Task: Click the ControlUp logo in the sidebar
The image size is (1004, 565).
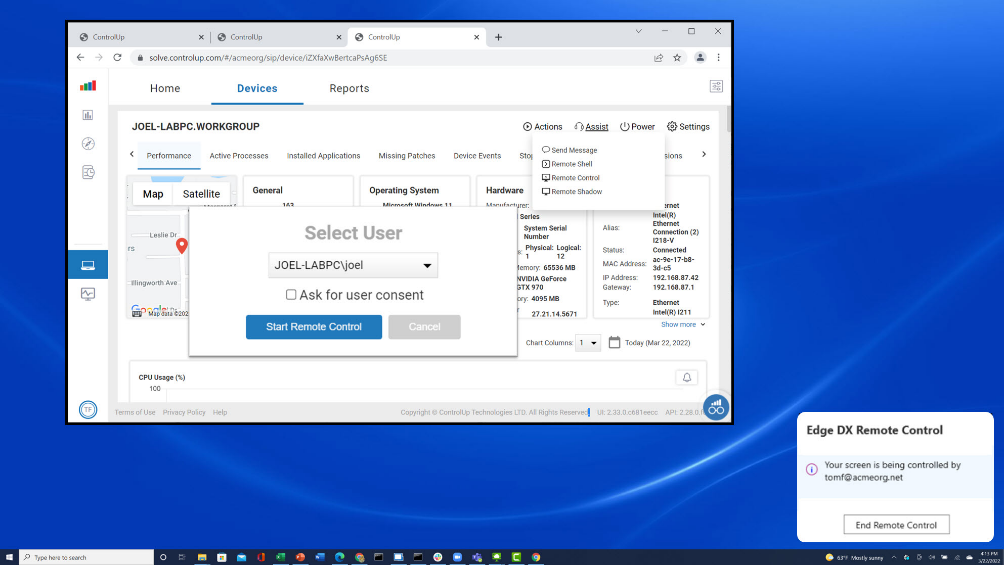Action: [x=88, y=86]
